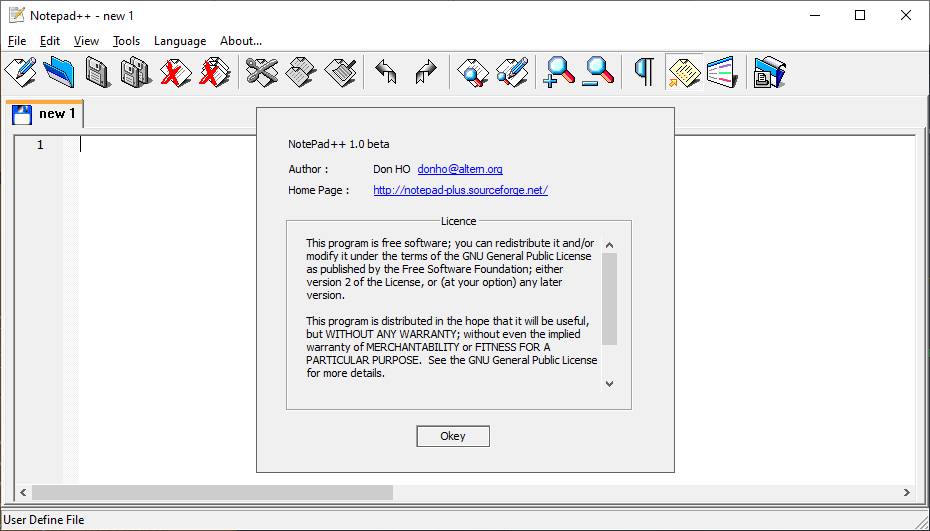Screen dimensions: 930x531
Task: Click the New file toolbar icon
Action: (20, 72)
